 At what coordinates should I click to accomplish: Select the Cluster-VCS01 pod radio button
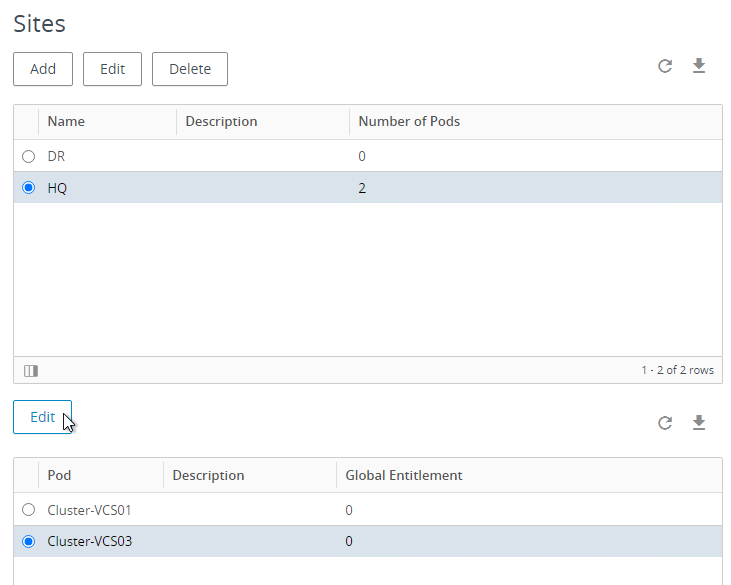click(x=28, y=509)
